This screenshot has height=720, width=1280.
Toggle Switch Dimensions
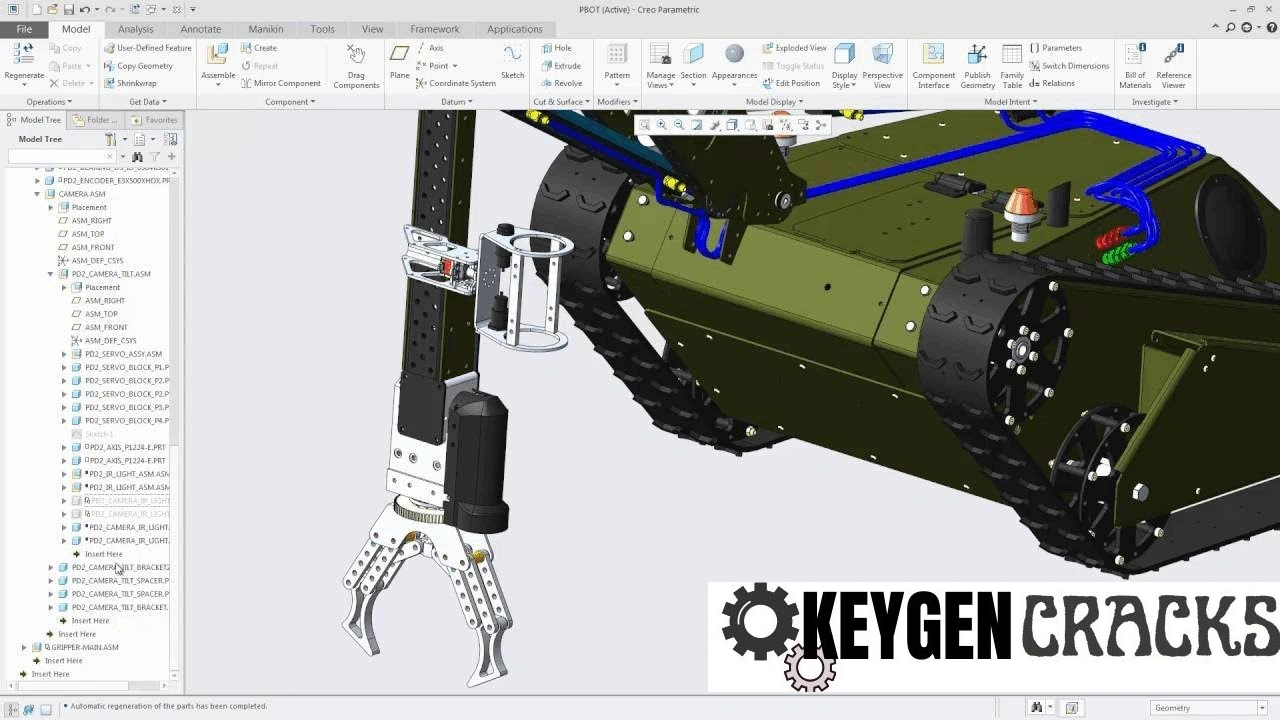(x=1069, y=66)
